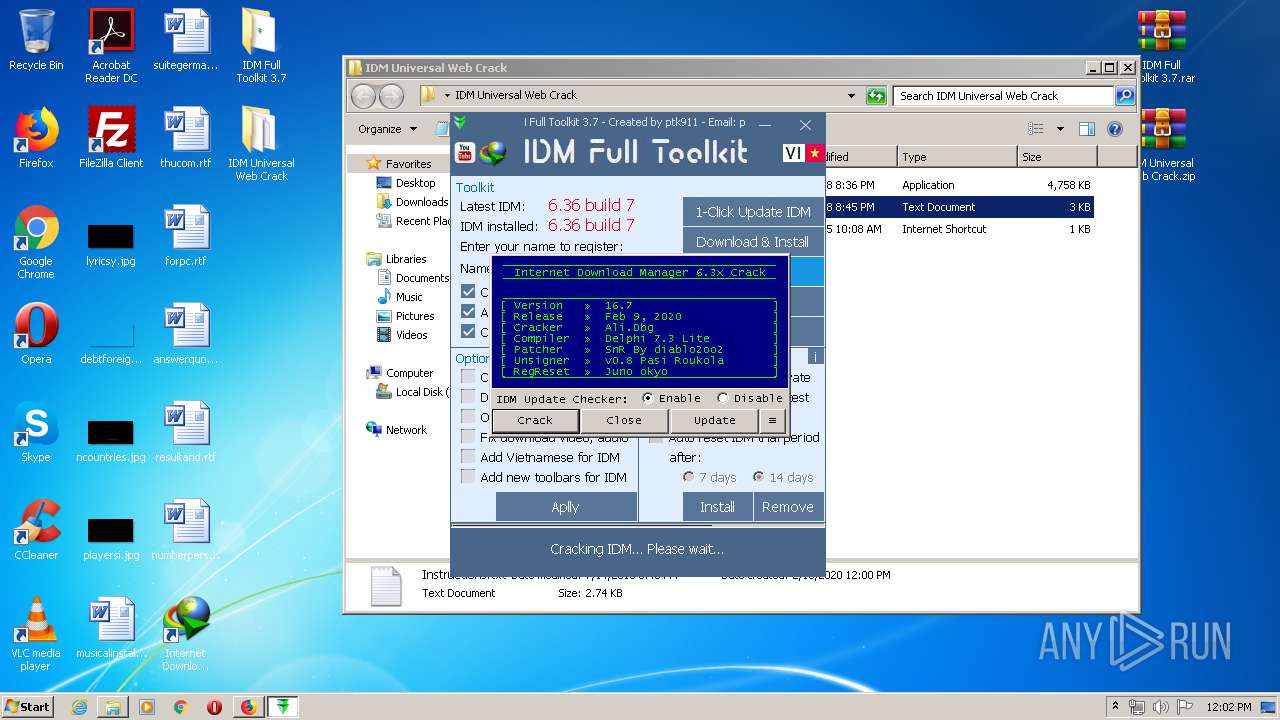Click the Update button in crack dialog
The height and width of the screenshot is (720, 1280).
(x=715, y=420)
